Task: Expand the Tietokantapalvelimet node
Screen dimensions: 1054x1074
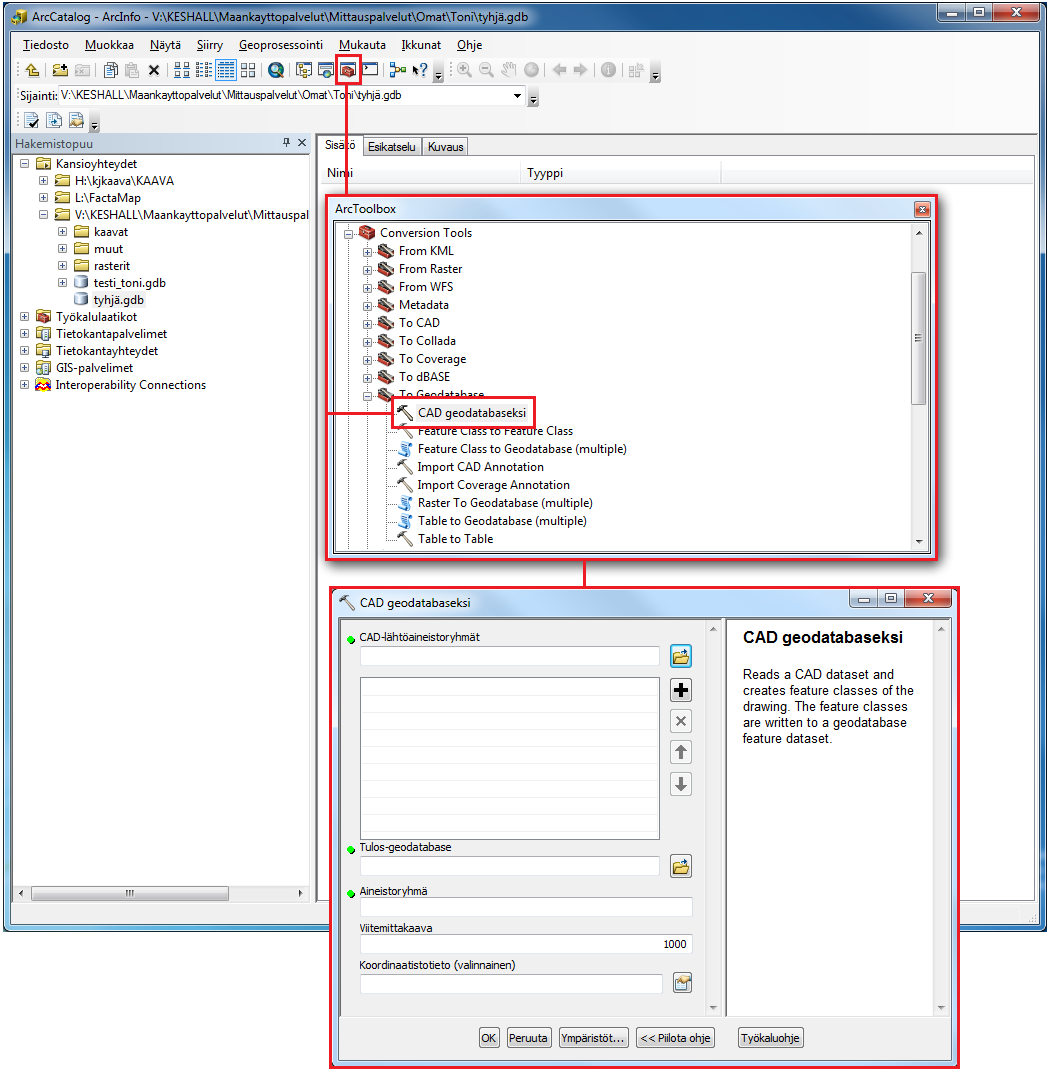Action: click(x=25, y=334)
